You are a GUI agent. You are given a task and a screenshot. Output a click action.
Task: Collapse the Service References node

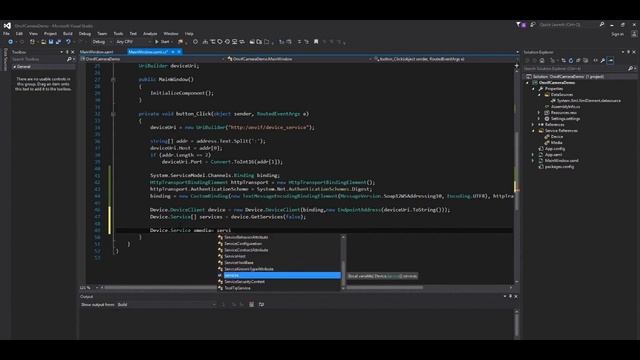[533, 131]
